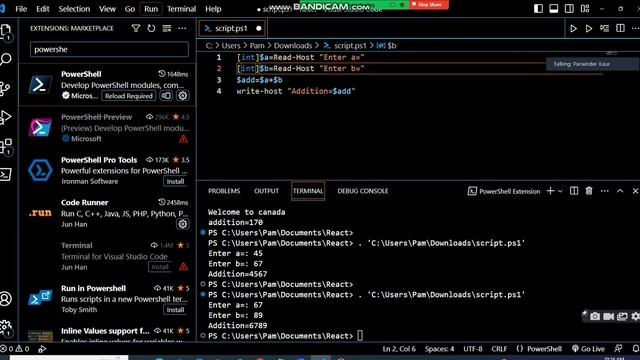Open the Edit menu

click(x=42, y=9)
